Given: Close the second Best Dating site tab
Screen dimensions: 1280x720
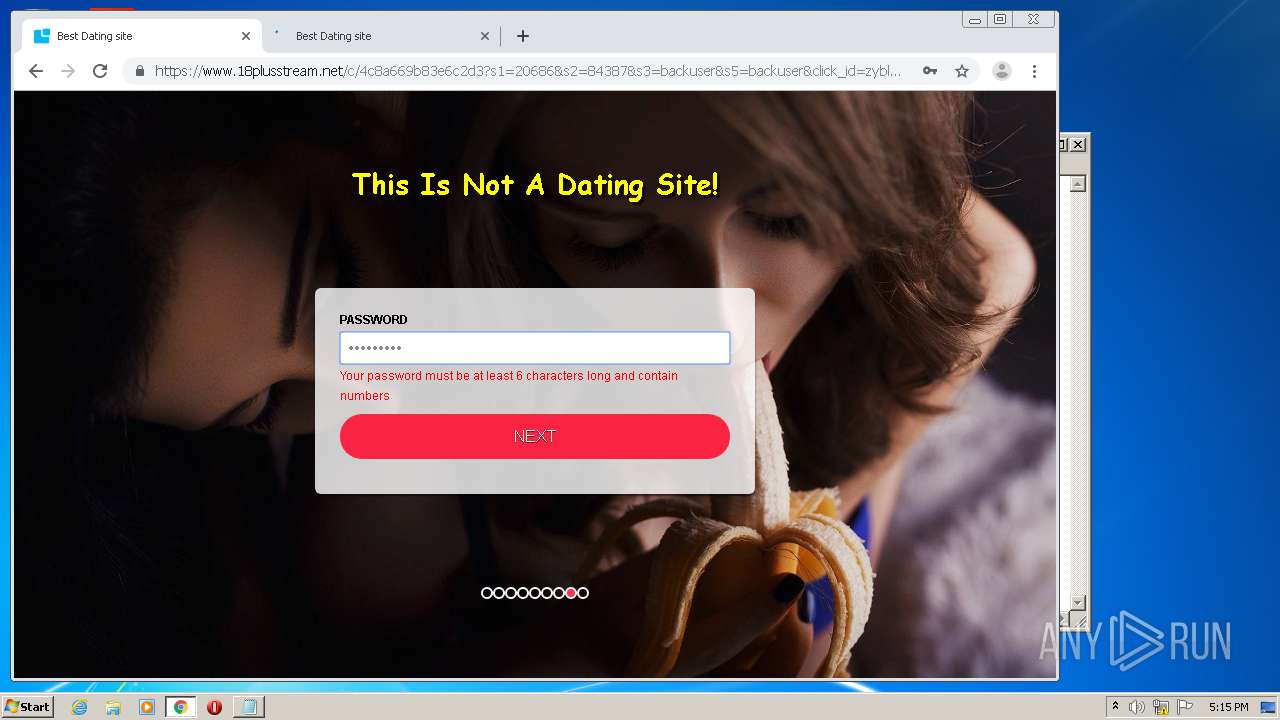Looking at the screenshot, I should tap(485, 36).
